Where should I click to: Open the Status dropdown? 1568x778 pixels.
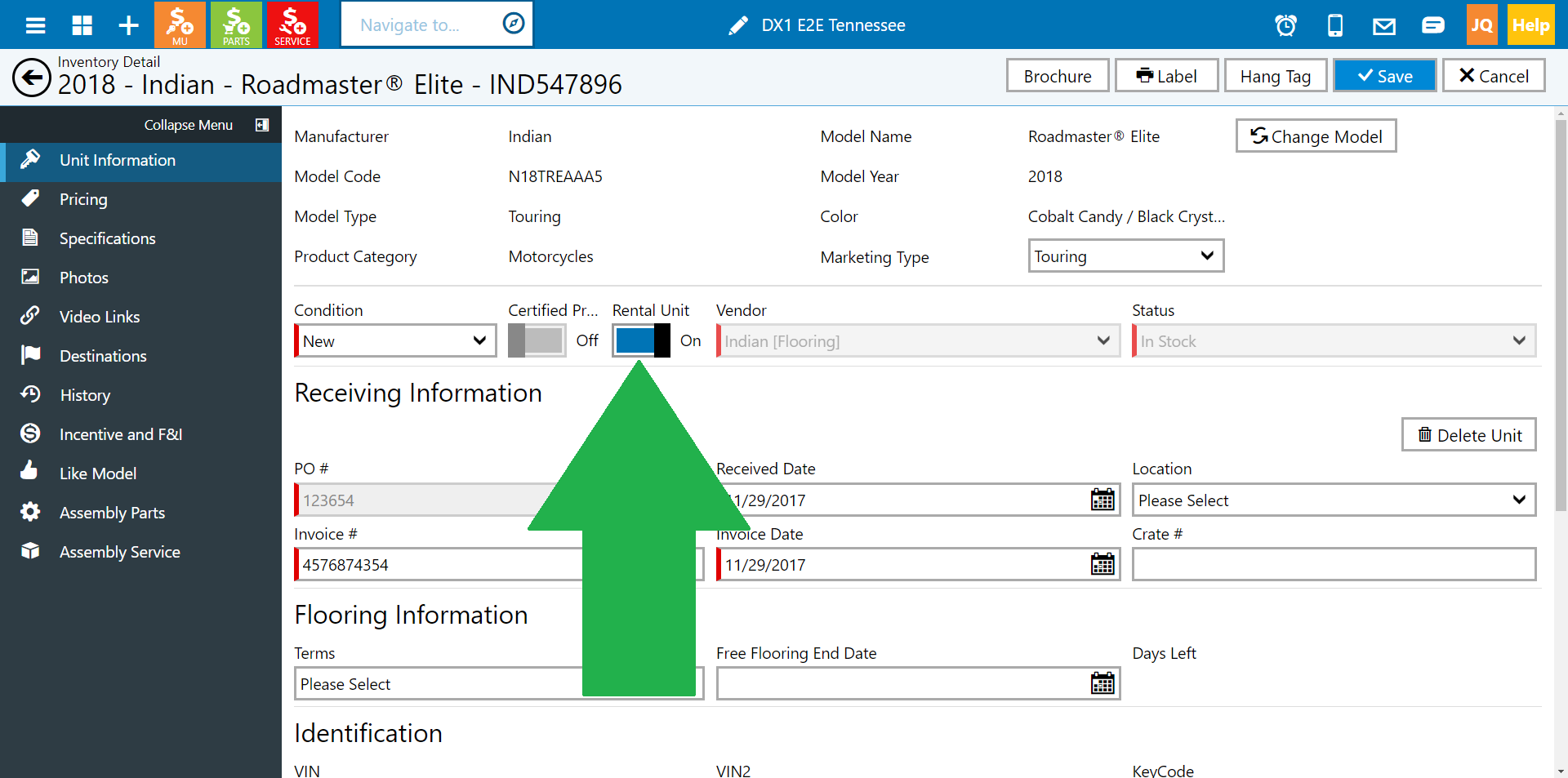pos(1334,340)
